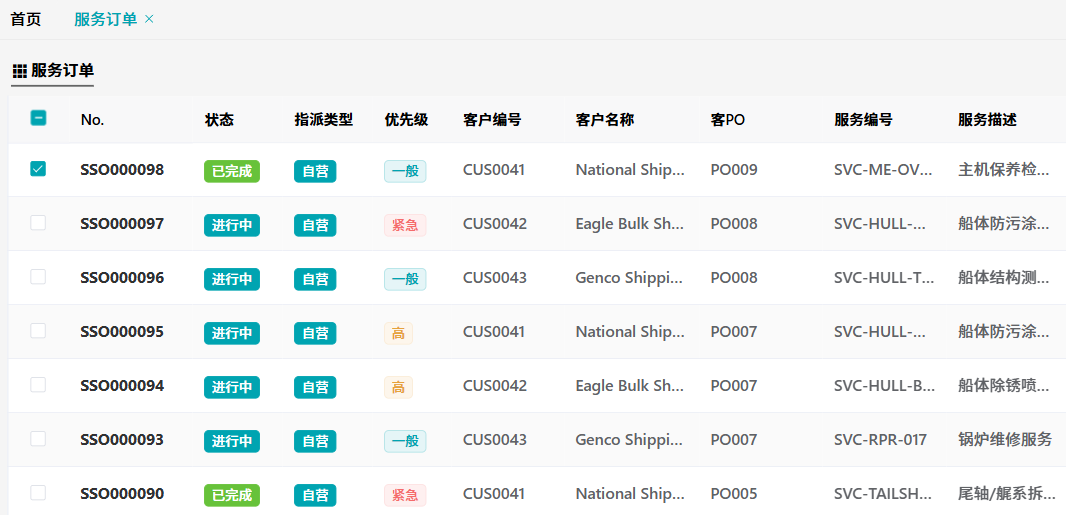1066x515 pixels.
Task: Click service code SVC-RPR-017
Action: click(x=880, y=440)
